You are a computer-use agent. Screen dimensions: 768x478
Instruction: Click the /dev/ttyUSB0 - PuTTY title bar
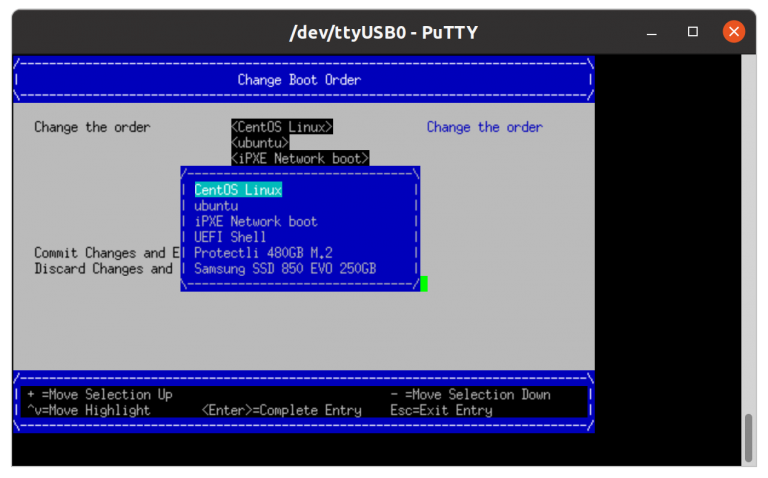point(384,32)
